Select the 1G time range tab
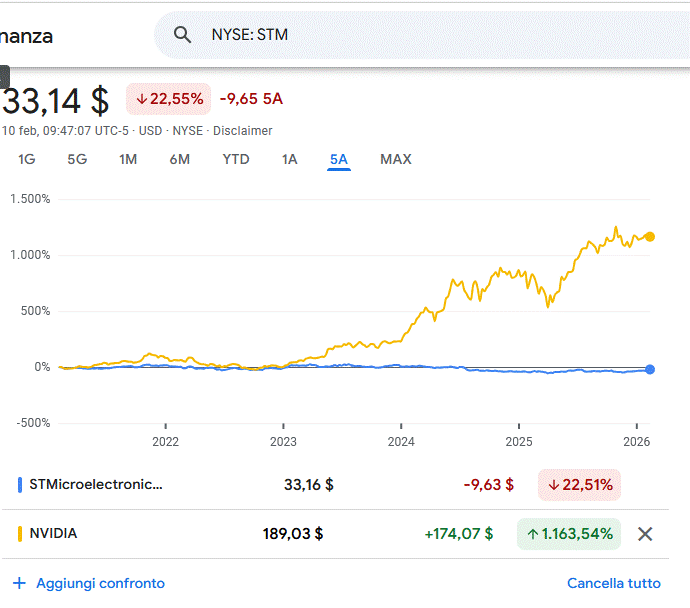Viewport: 690px width, 608px height. [x=27, y=159]
